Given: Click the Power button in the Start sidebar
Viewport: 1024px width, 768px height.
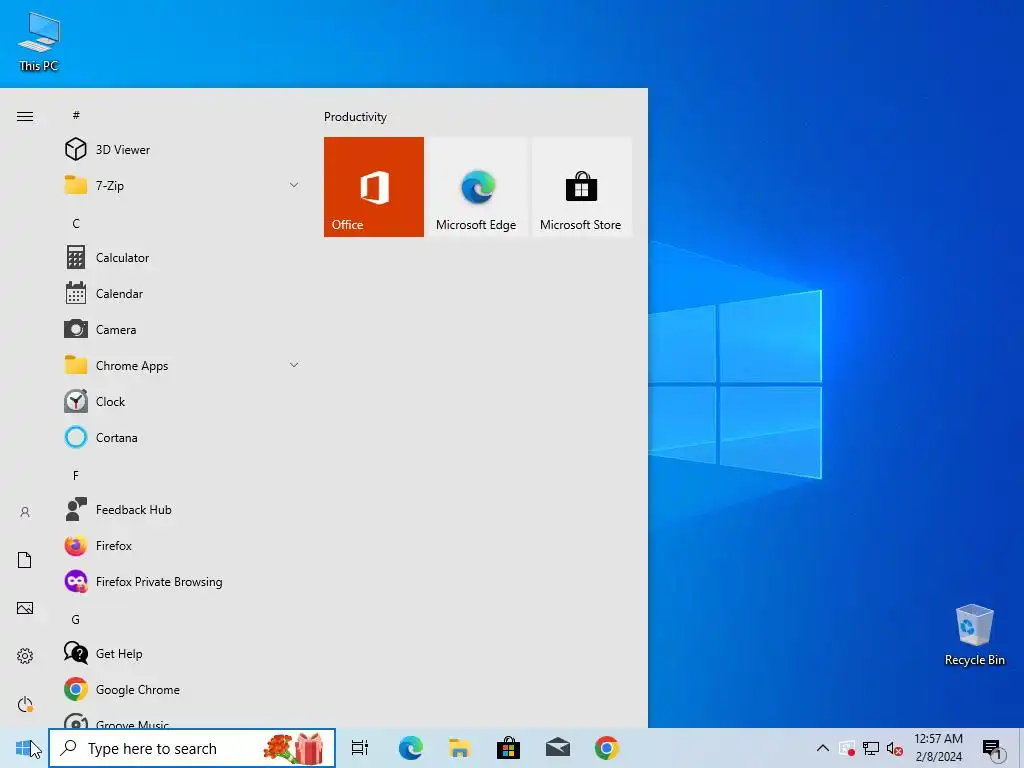Looking at the screenshot, I should [x=25, y=704].
